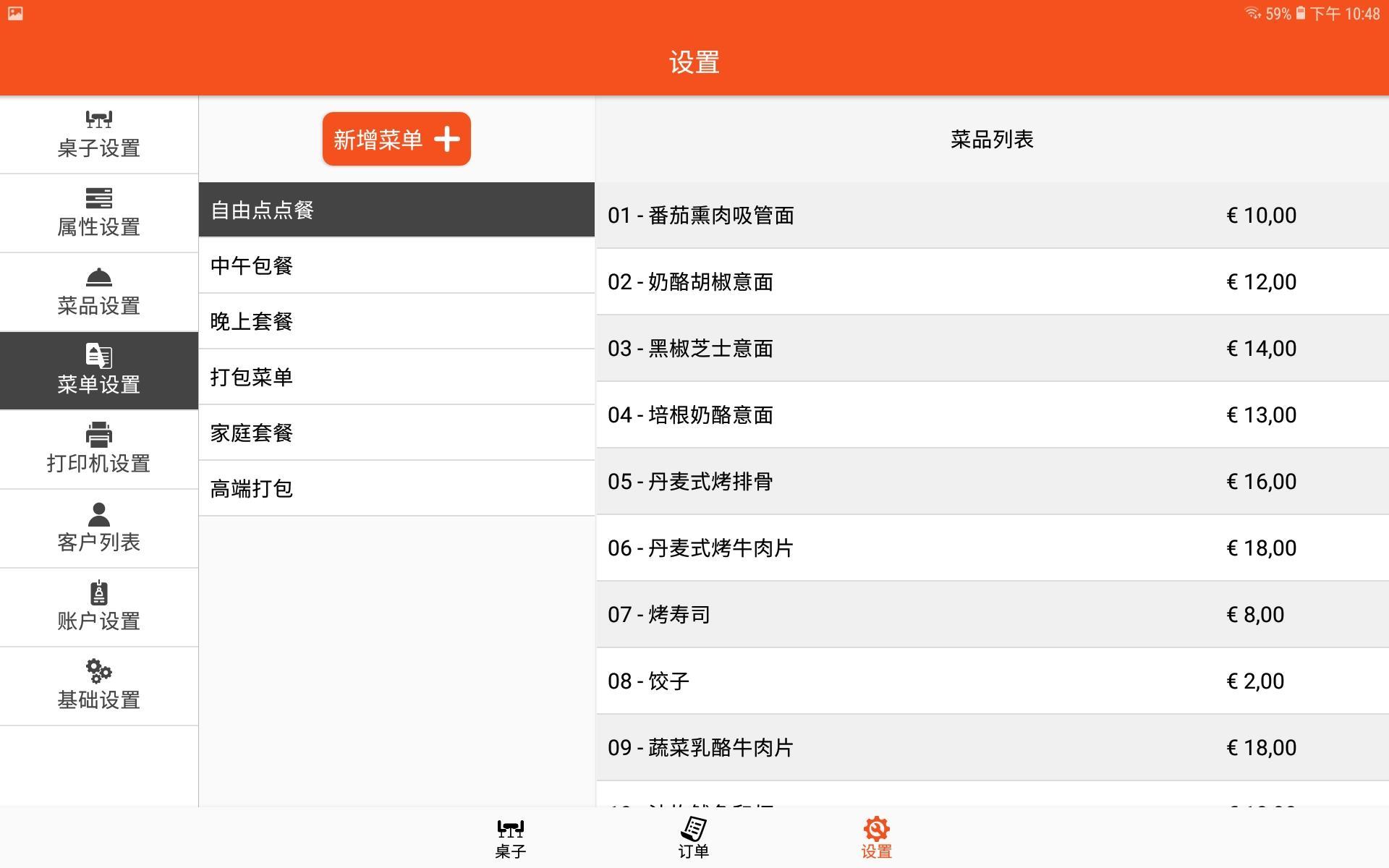Open 打印机设置 printer icon
Image resolution: width=1389 pixels, height=868 pixels.
coord(99,435)
